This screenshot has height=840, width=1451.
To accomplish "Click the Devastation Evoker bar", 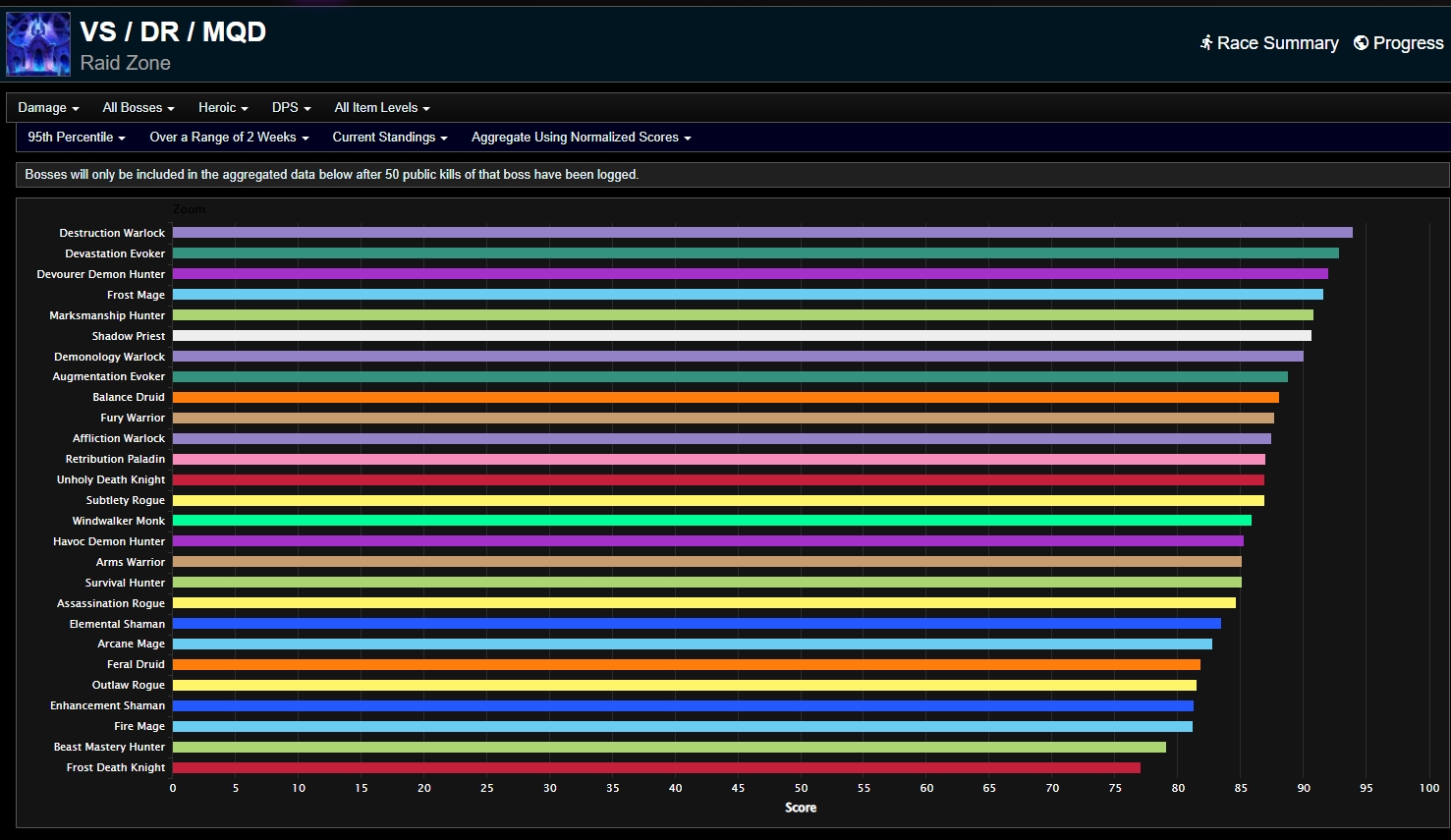I will pos(755,253).
